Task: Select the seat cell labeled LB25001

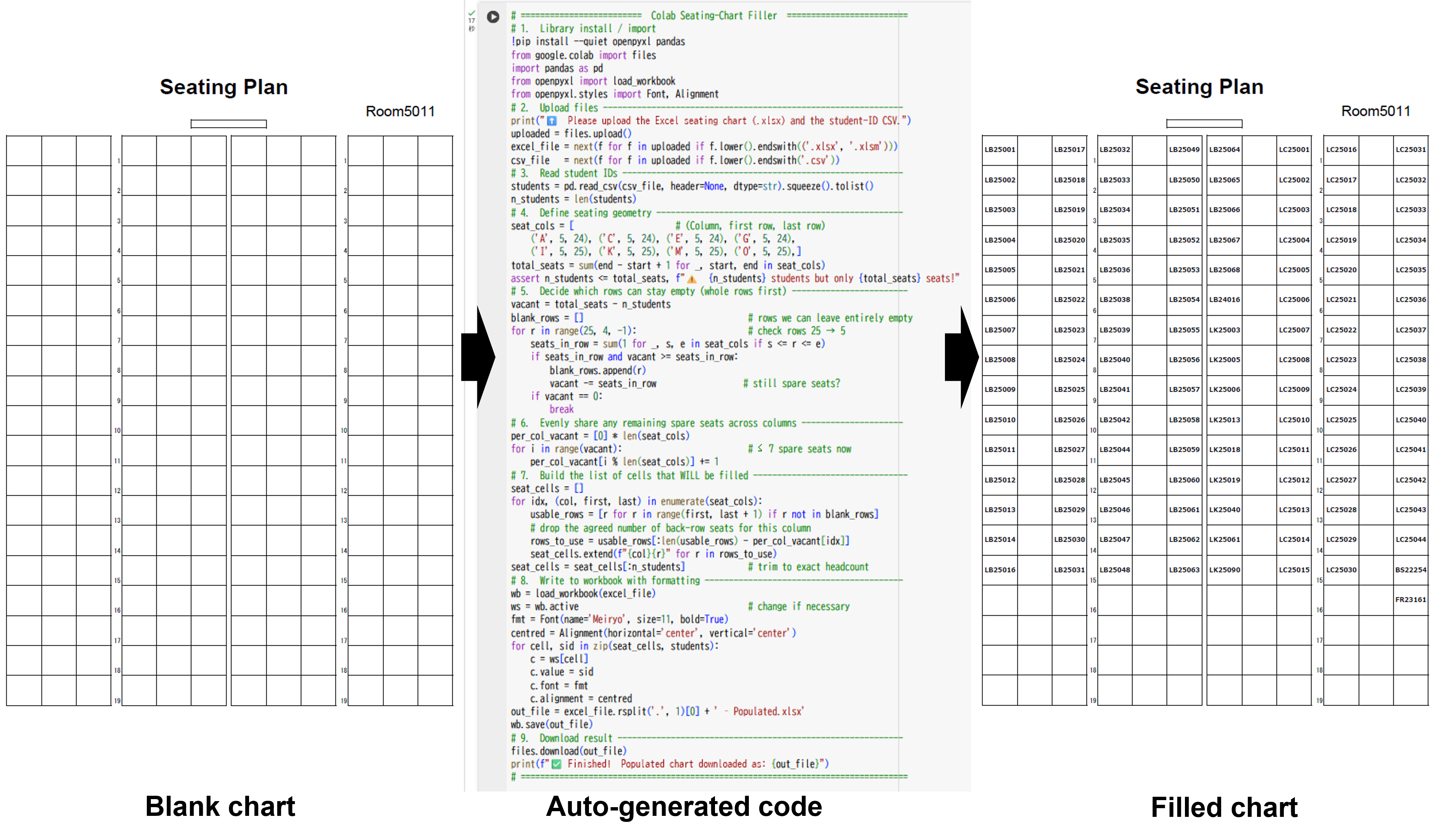Action: click(999, 150)
